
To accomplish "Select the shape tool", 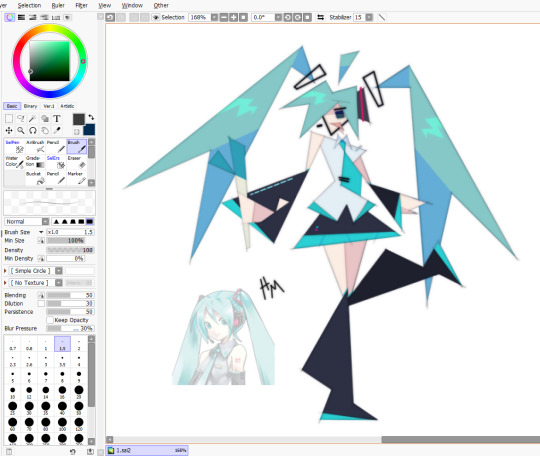I will pos(45,119).
